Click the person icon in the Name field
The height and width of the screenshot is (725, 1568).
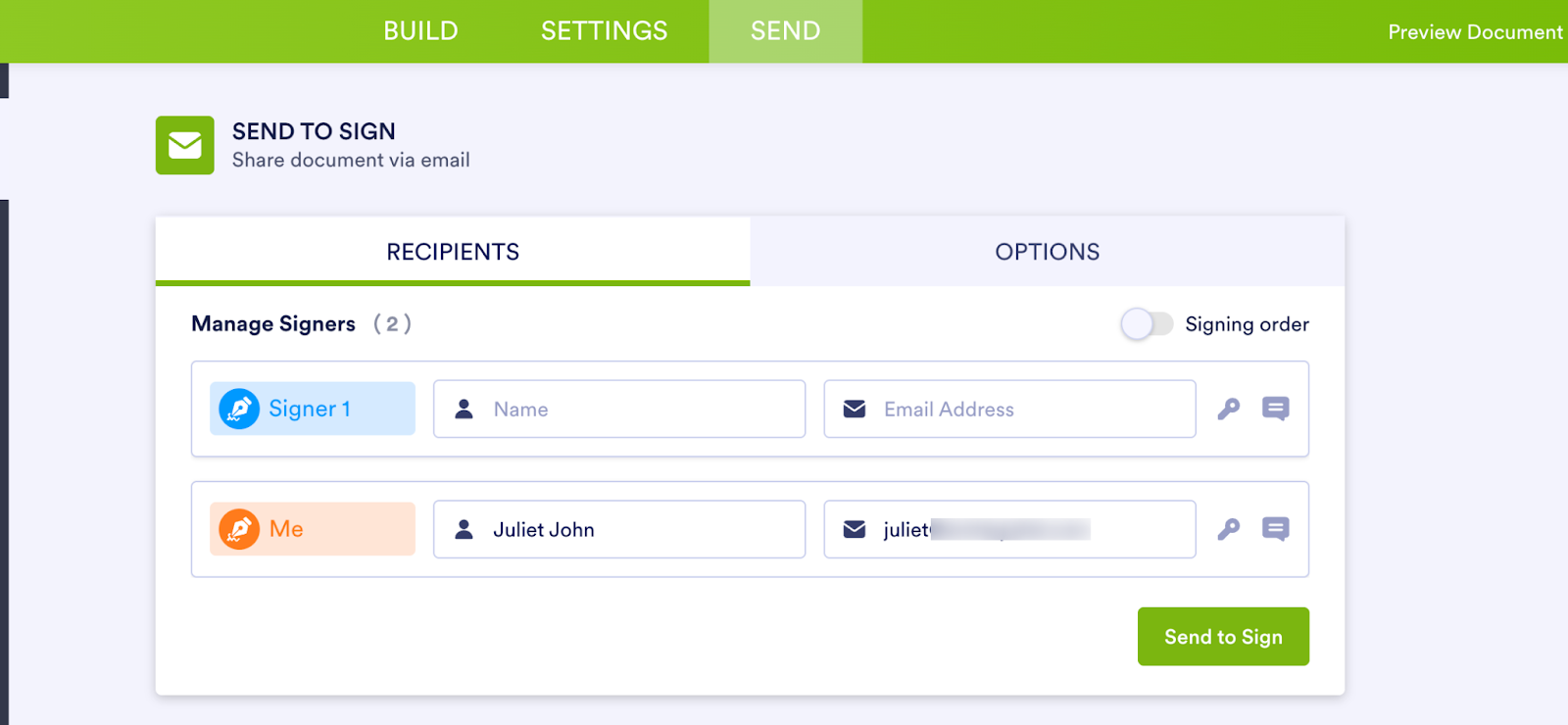[x=463, y=409]
